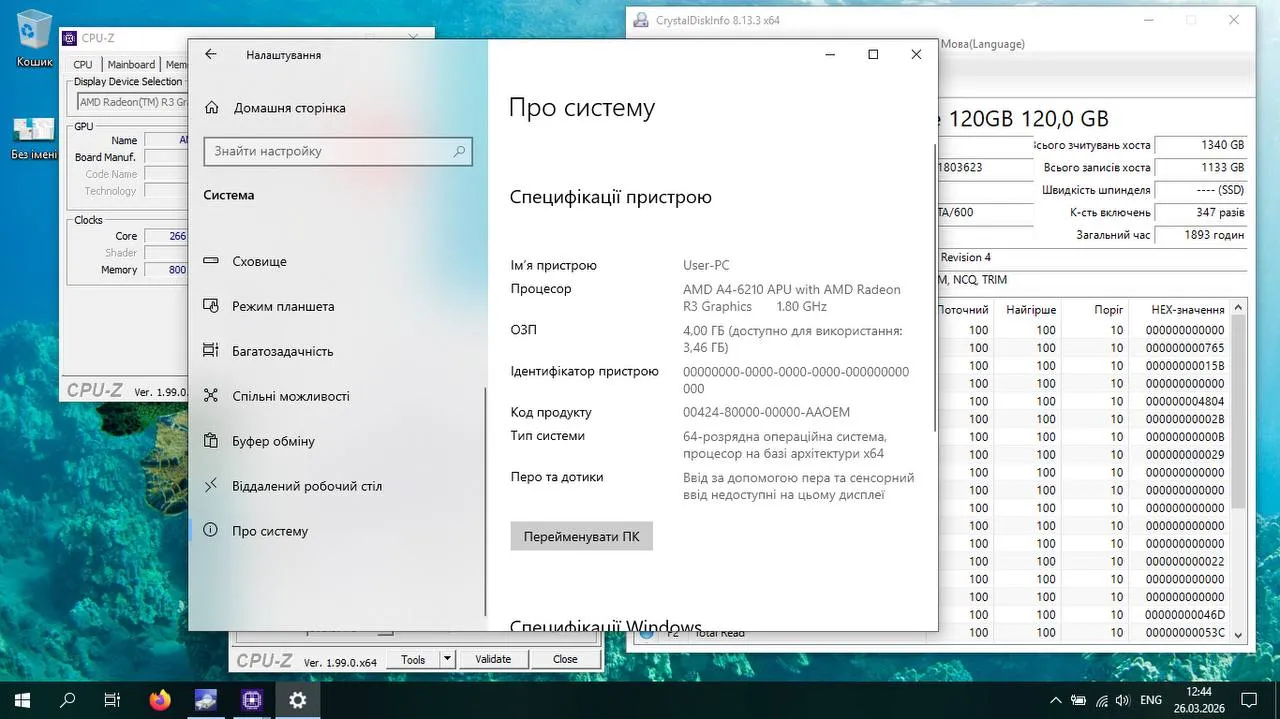Click the Перейменувати ПК button
Viewport: 1280px width, 719px height.
[581, 536]
